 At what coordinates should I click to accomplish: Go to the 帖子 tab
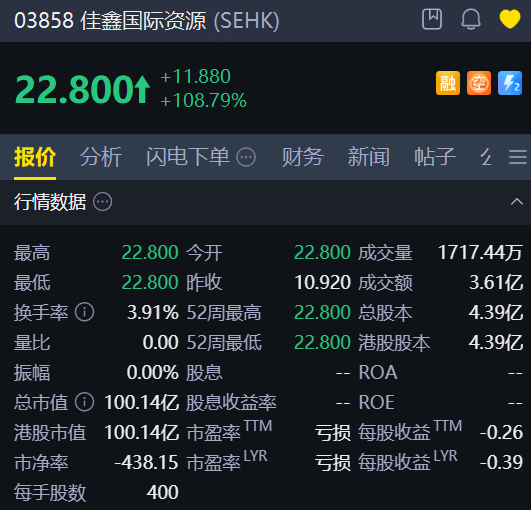tap(435, 157)
